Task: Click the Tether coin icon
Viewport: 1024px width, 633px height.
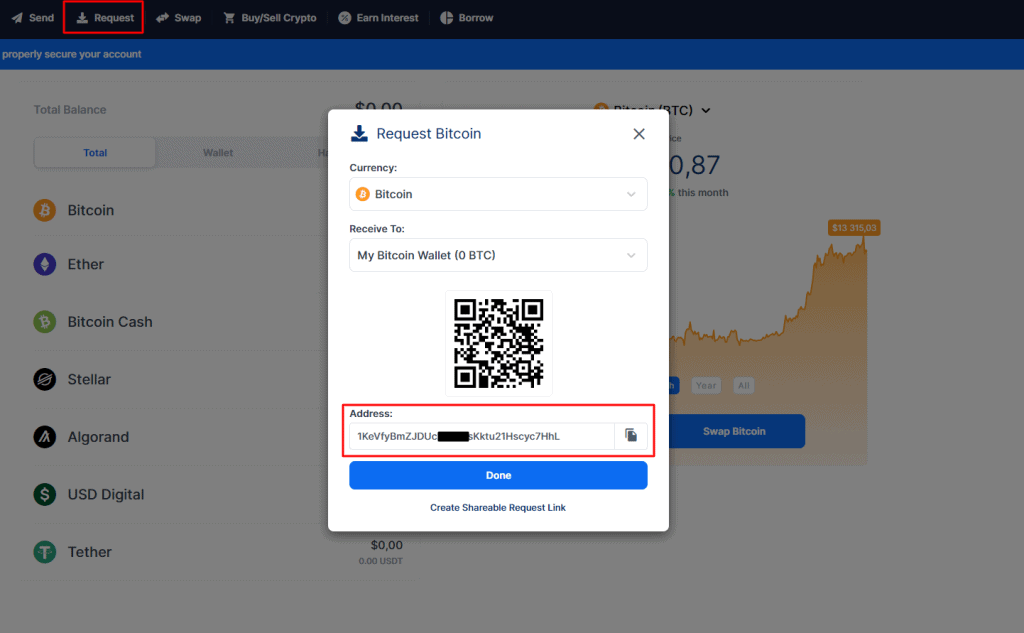Action: pos(44,552)
